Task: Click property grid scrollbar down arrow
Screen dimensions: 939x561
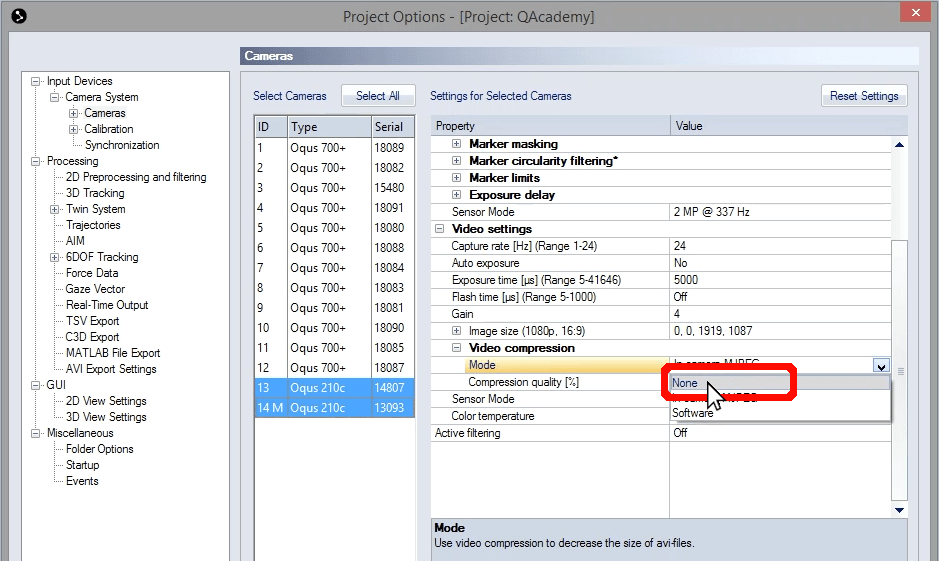Action: (x=899, y=510)
